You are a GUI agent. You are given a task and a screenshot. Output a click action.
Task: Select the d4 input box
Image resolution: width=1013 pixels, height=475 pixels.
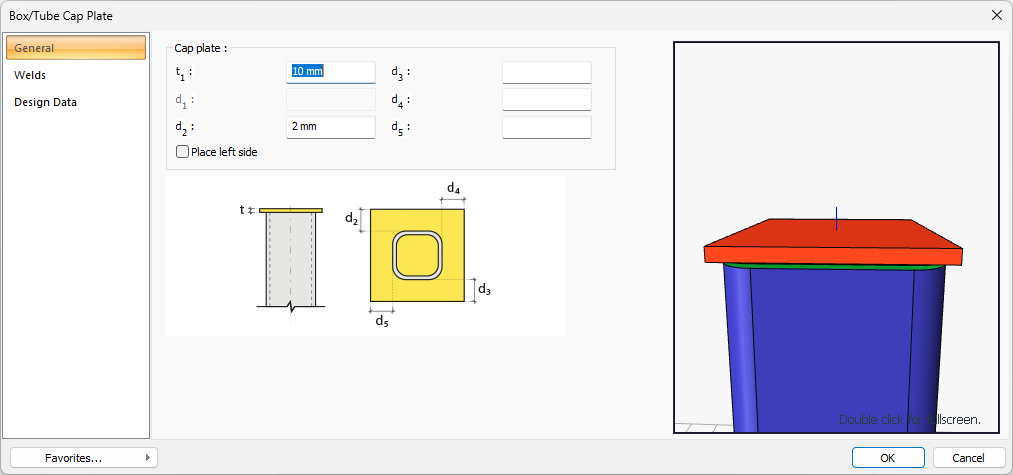[546, 100]
